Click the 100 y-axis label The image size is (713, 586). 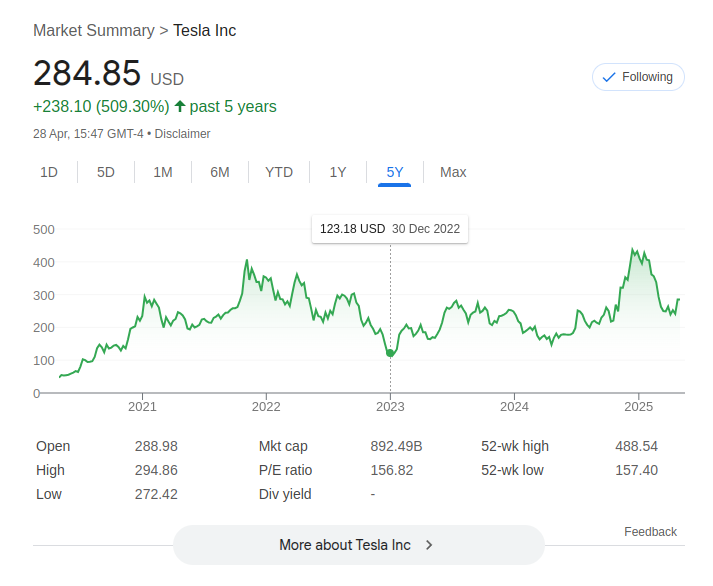click(44, 361)
